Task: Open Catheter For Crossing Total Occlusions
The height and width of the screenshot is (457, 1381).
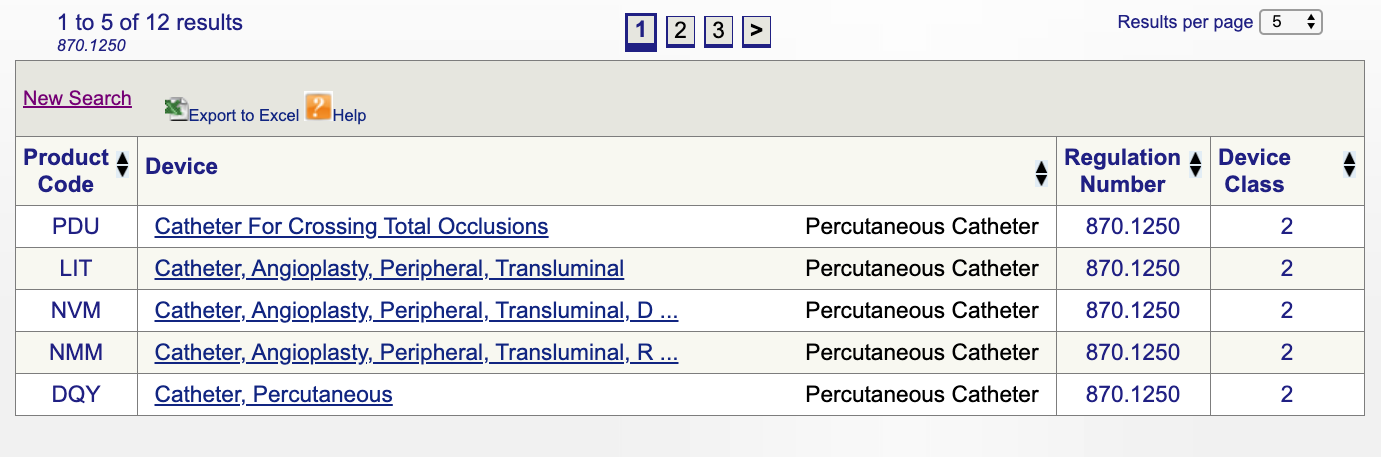Action: coord(351,227)
